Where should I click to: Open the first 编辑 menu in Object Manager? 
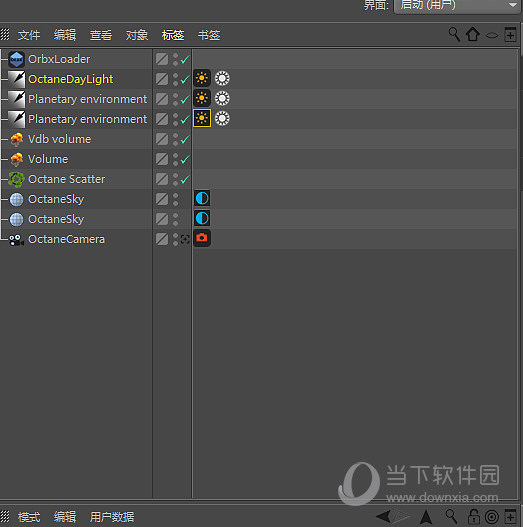(65, 35)
